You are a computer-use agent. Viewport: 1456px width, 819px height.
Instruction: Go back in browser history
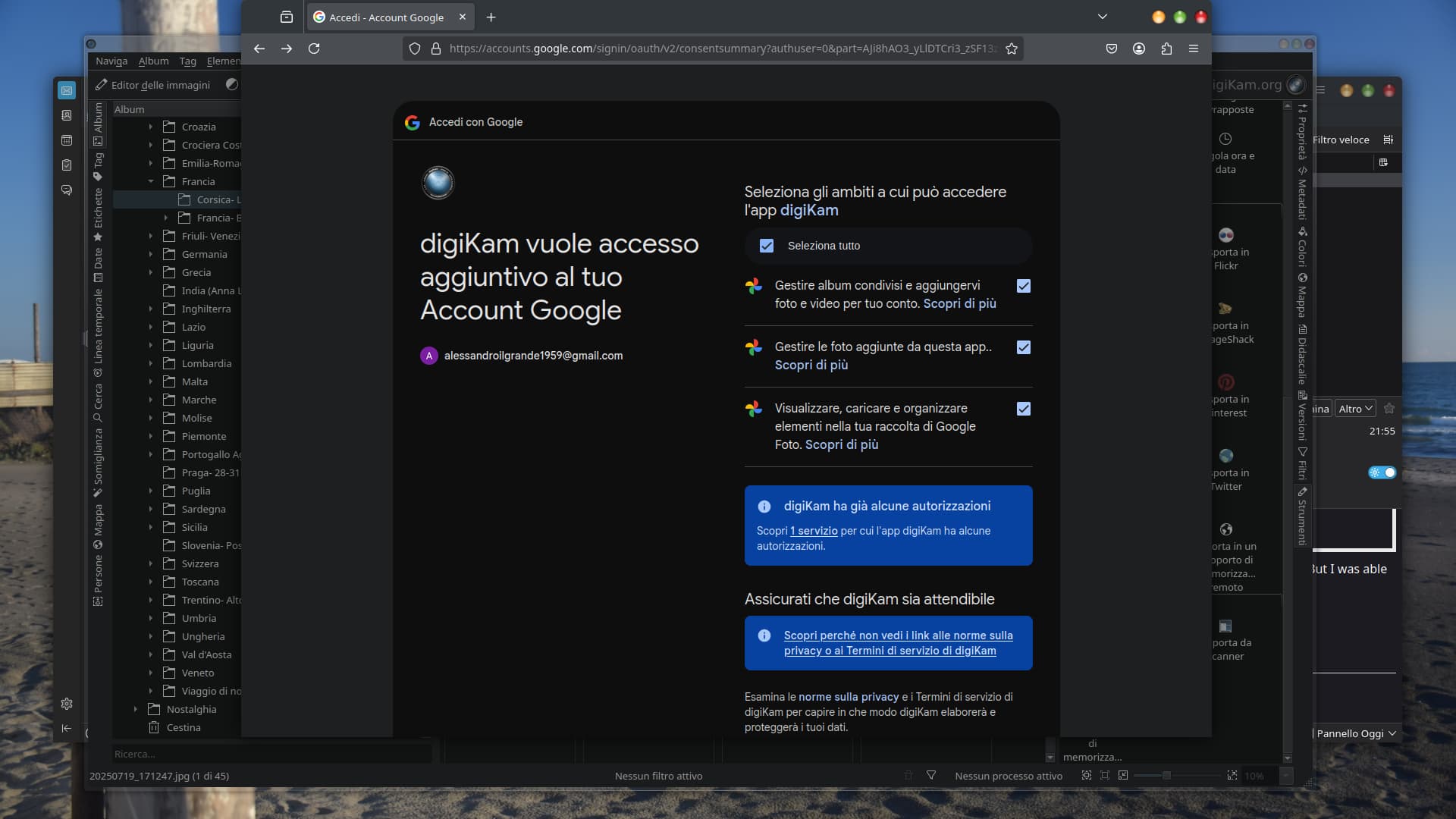pos(259,49)
